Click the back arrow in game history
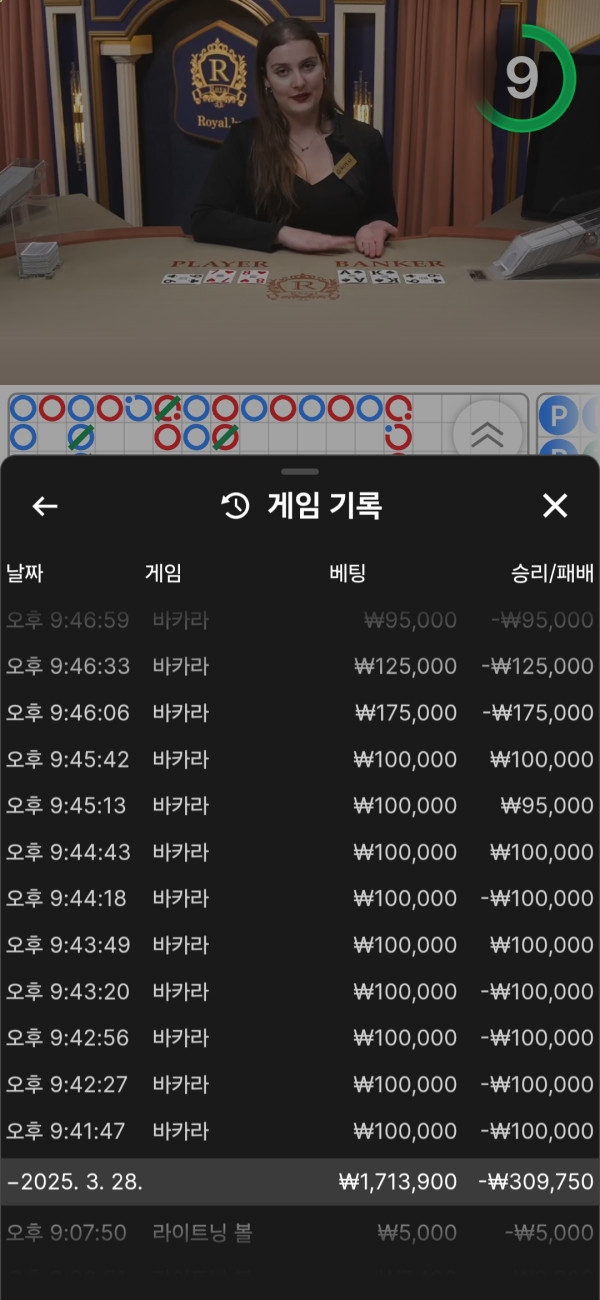Screen dimensions: 600x1300 click(x=45, y=506)
